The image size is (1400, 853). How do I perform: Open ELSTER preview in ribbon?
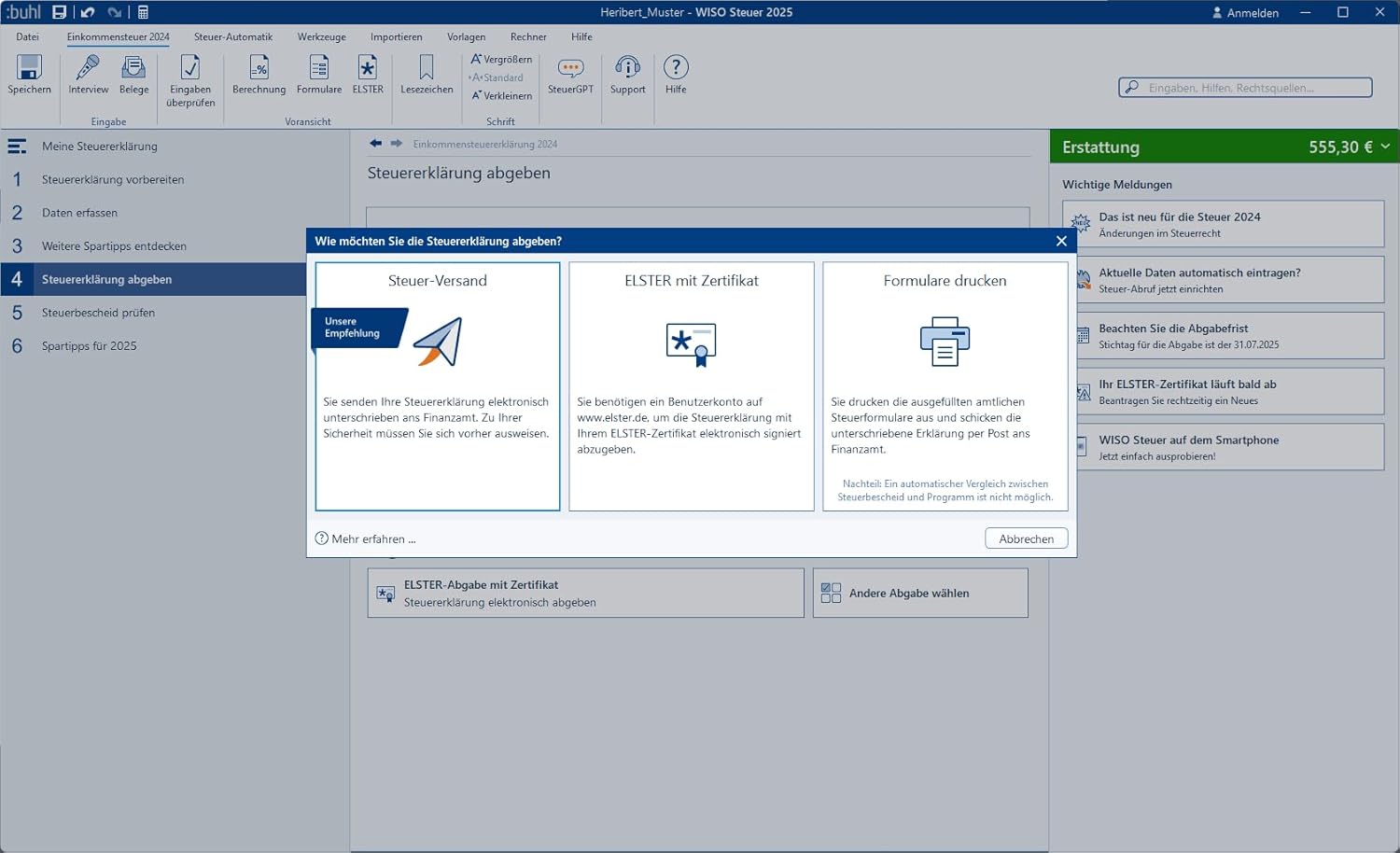point(368,75)
